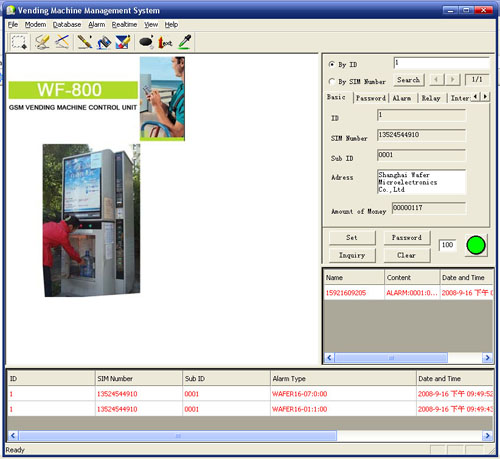Activate the paint bucket fill tool
The image size is (500, 459).
(104, 42)
